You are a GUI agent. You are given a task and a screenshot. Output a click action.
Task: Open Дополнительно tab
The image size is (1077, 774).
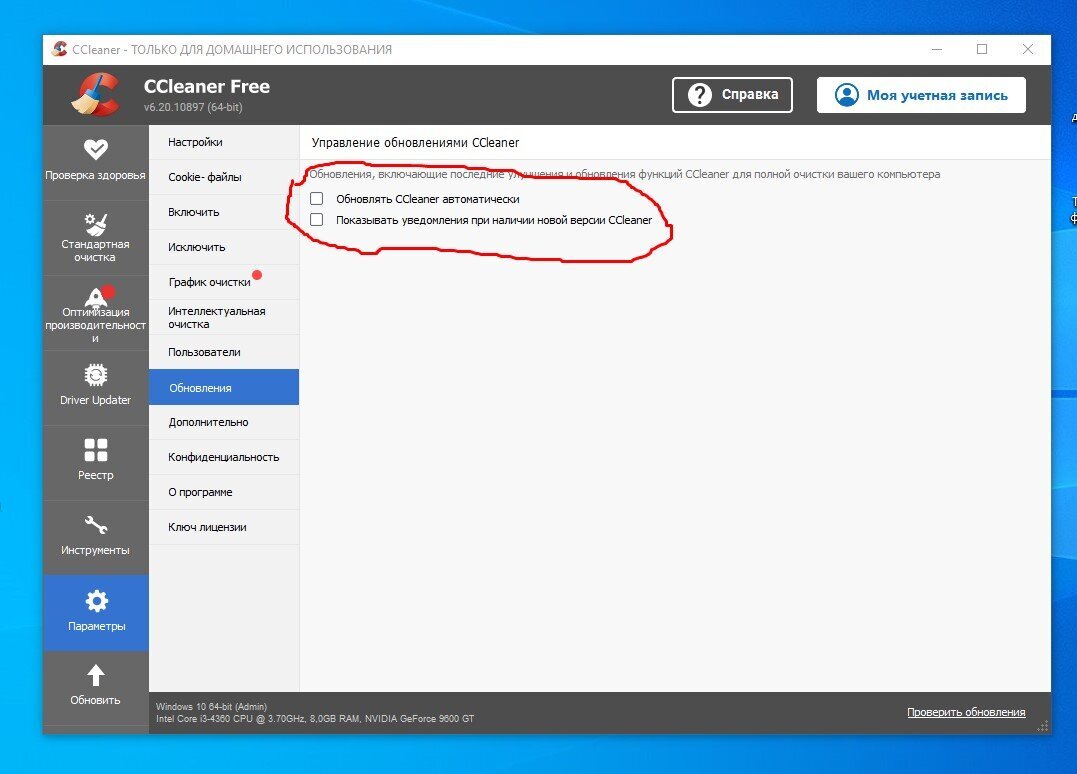[x=224, y=422]
